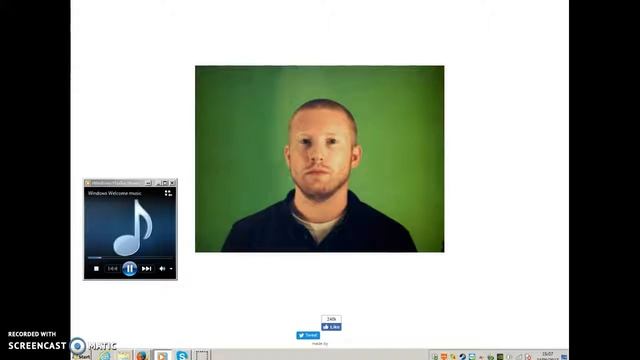
Task: Click the media player seek bar
Action: pyautogui.click(x=130, y=258)
